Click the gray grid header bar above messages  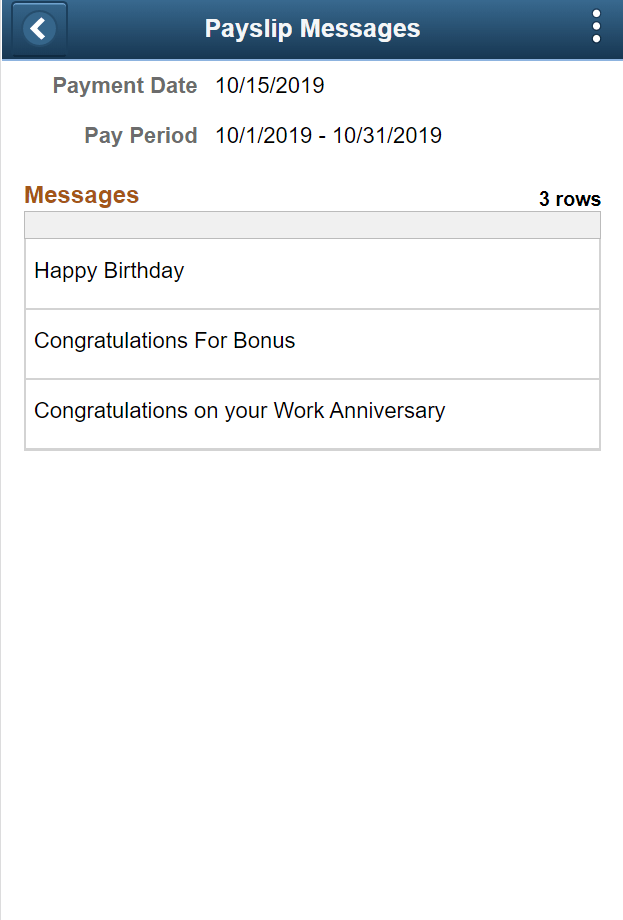click(312, 225)
